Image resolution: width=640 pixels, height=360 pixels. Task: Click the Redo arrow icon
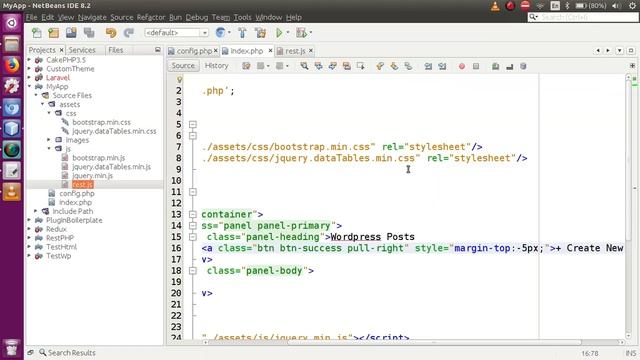click(x=129, y=33)
